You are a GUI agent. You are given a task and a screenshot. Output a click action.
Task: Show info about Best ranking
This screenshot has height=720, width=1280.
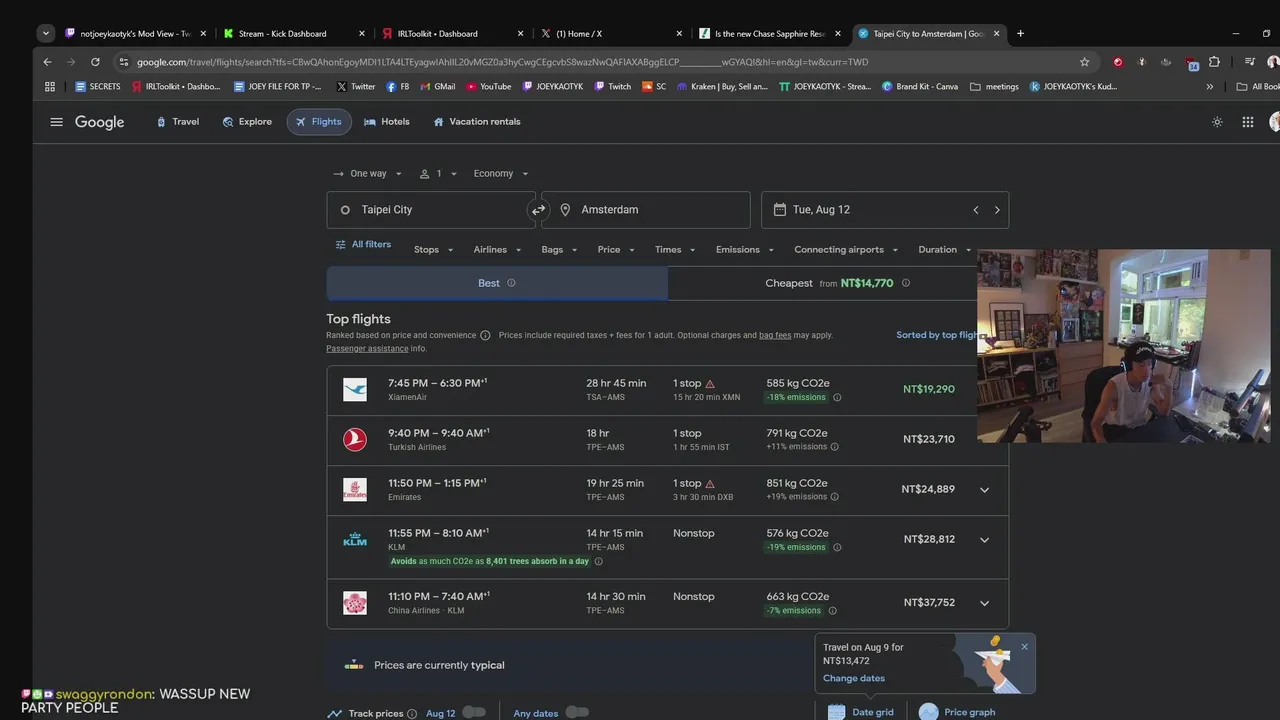click(x=511, y=283)
